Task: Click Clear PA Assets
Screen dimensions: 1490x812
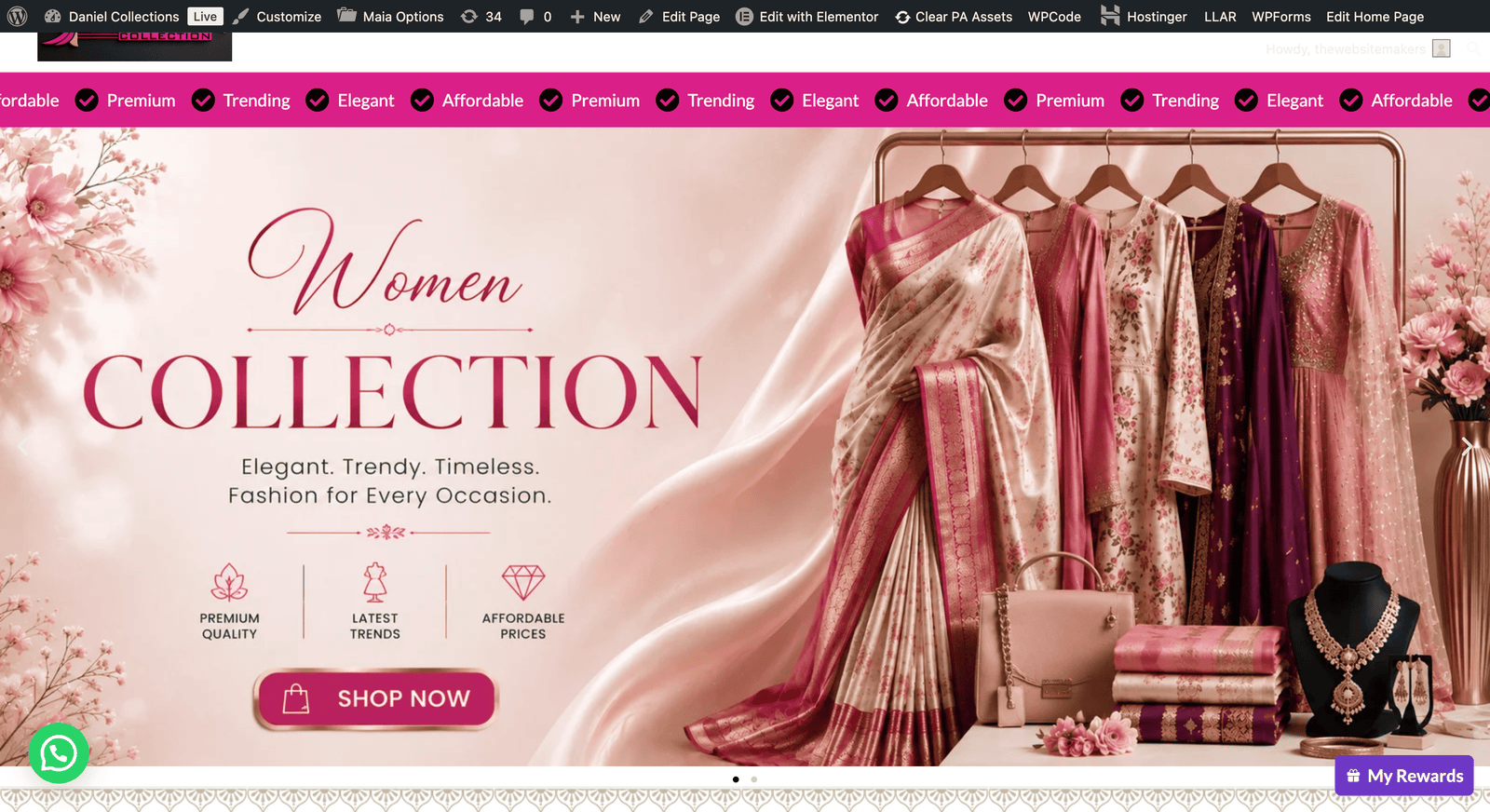Action: pos(954,17)
